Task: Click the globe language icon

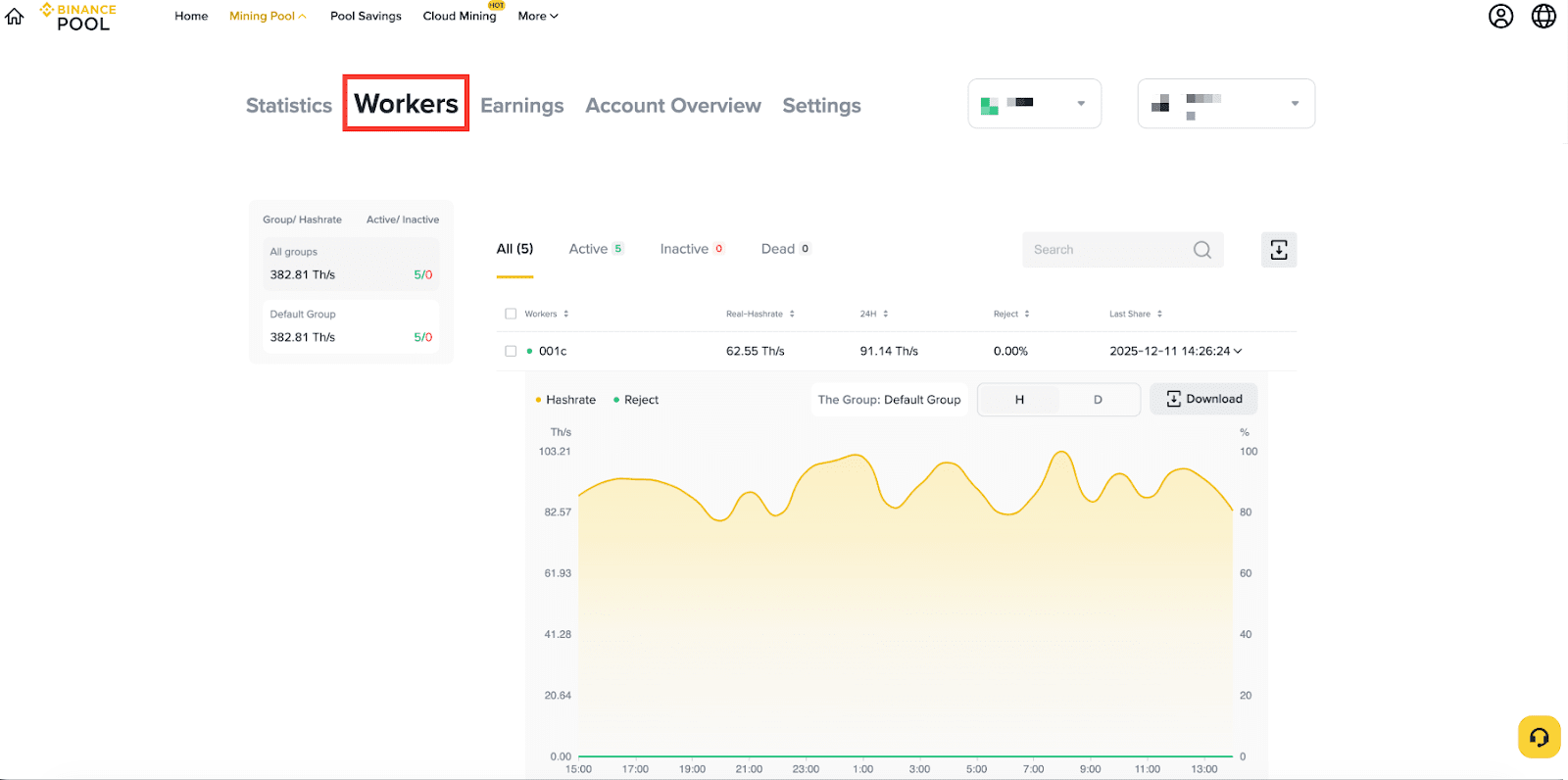Action: point(1543,17)
